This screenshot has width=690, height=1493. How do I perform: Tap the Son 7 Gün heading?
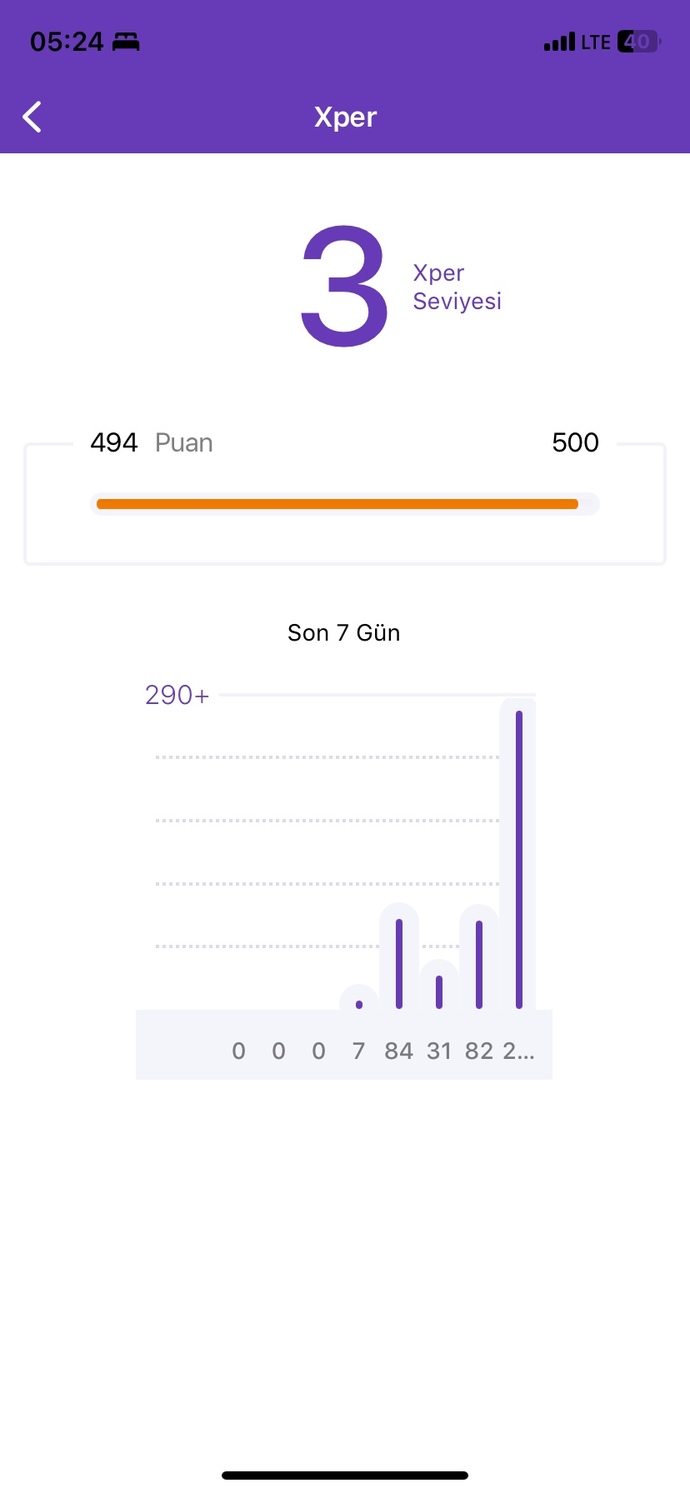[x=344, y=633]
